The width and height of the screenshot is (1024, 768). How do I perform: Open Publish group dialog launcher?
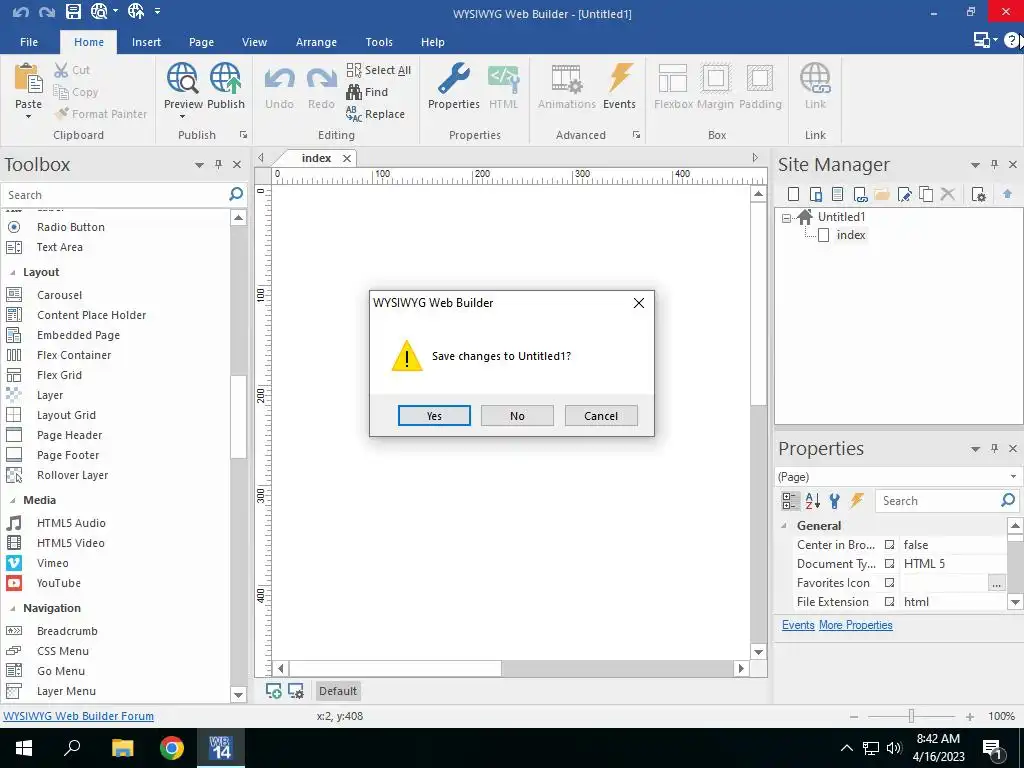coord(244,135)
